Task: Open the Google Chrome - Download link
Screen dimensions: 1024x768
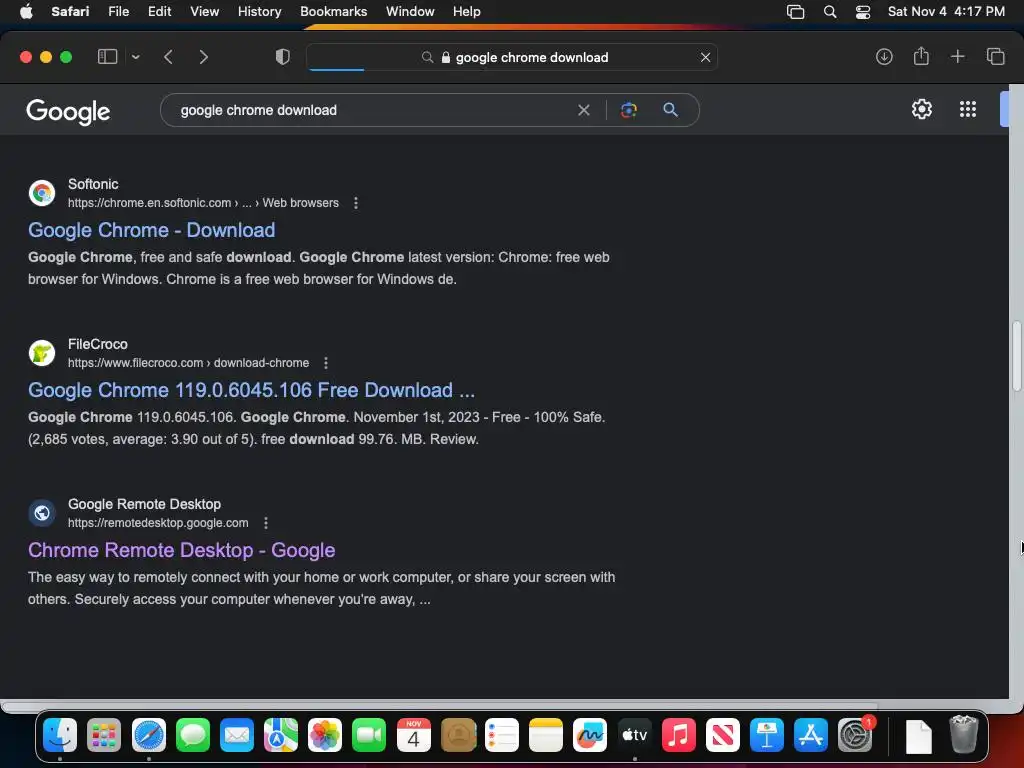Action: (x=152, y=230)
